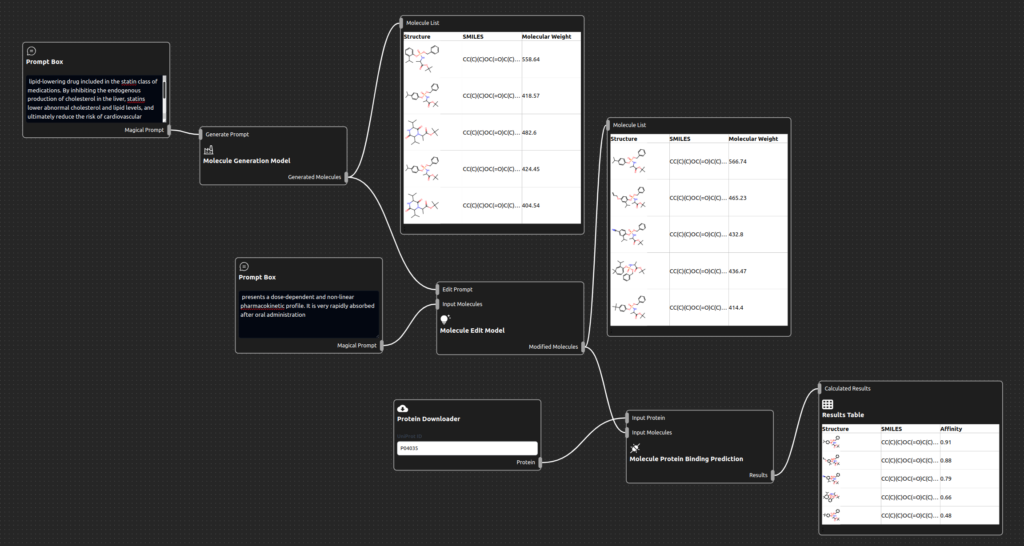1024x546 pixels.
Task: Click the Protein Downloader cloud download icon
Action: point(403,408)
